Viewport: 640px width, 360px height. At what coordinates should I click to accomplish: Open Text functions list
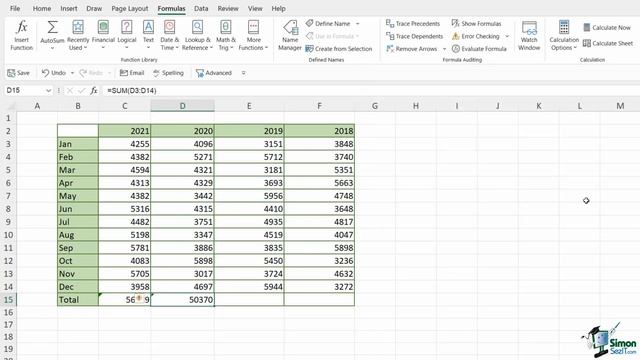pyautogui.click(x=148, y=36)
